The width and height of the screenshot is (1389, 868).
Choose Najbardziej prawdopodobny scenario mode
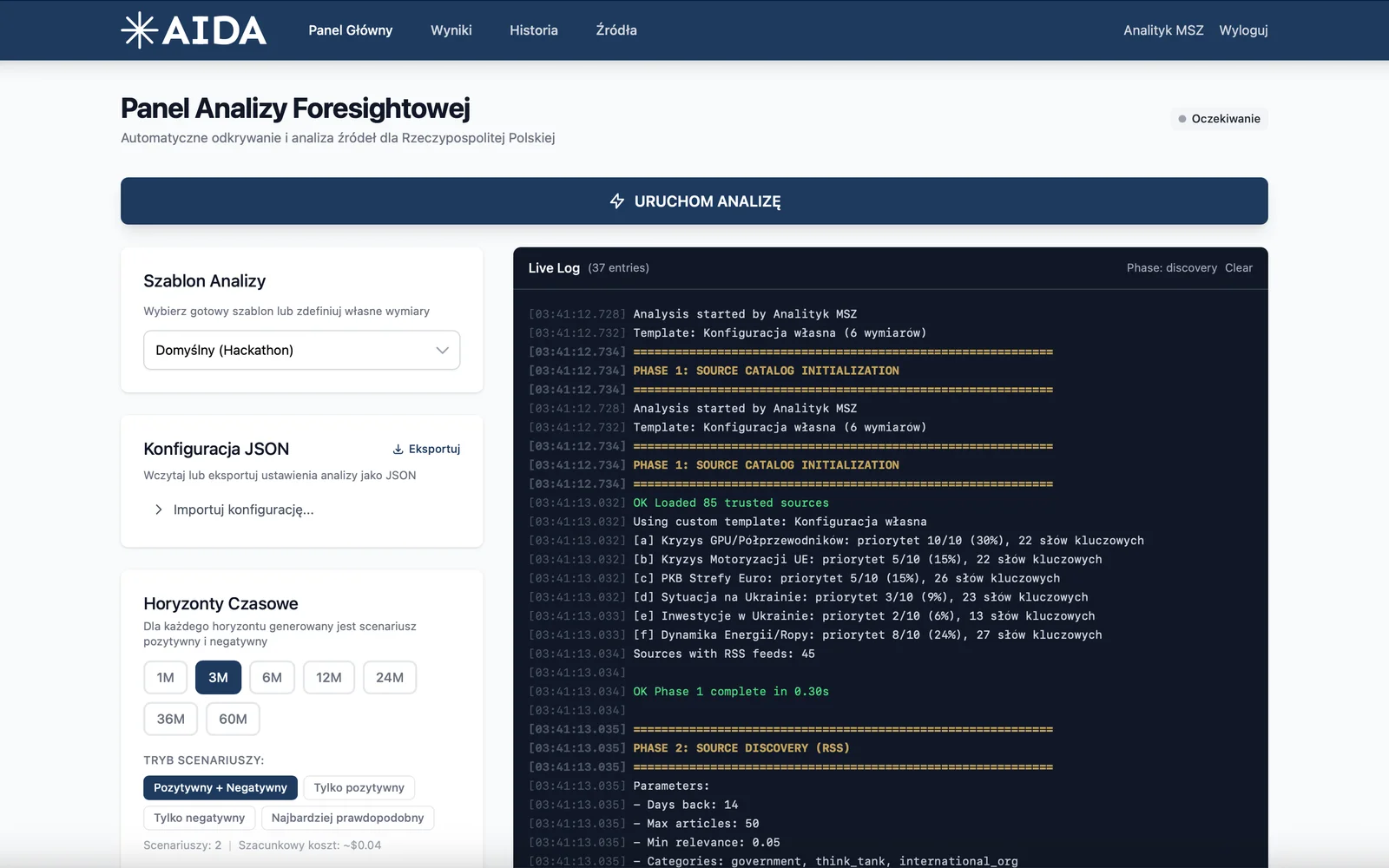click(348, 819)
